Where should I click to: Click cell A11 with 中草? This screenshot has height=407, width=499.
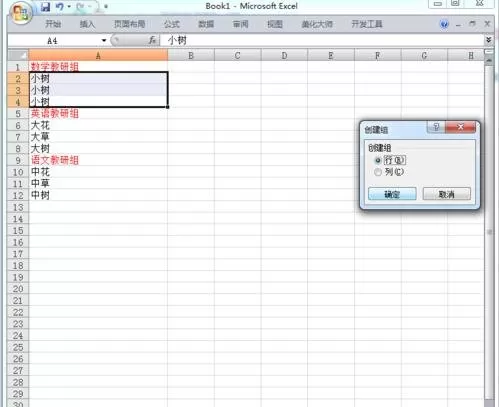point(98,184)
